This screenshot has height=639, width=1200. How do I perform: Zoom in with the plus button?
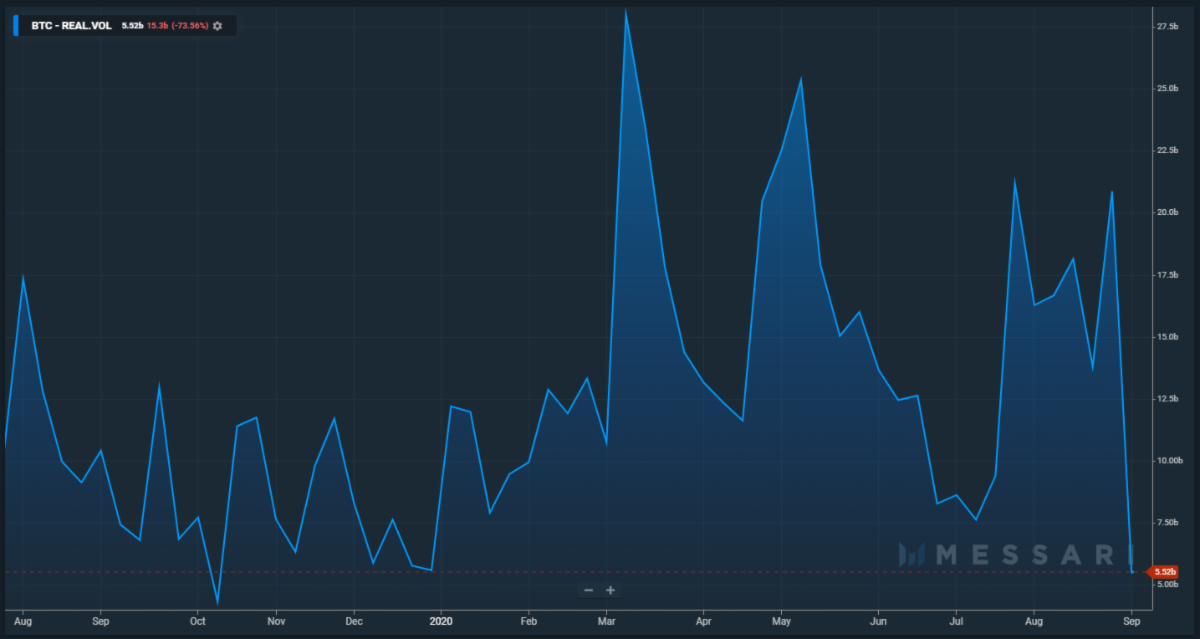(610, 590)
